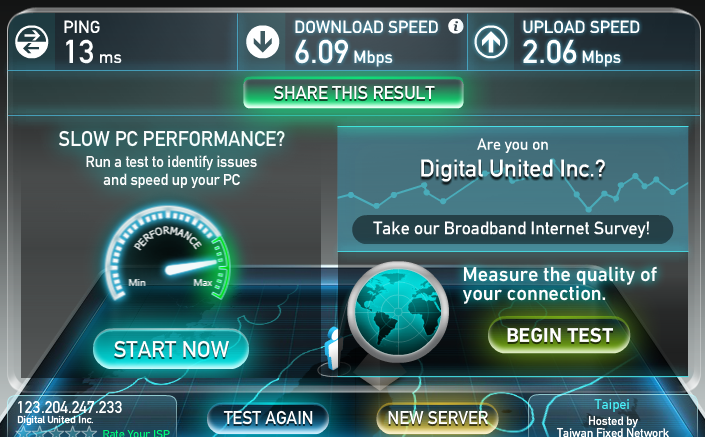Click the globe radar icon

point(398,312)
